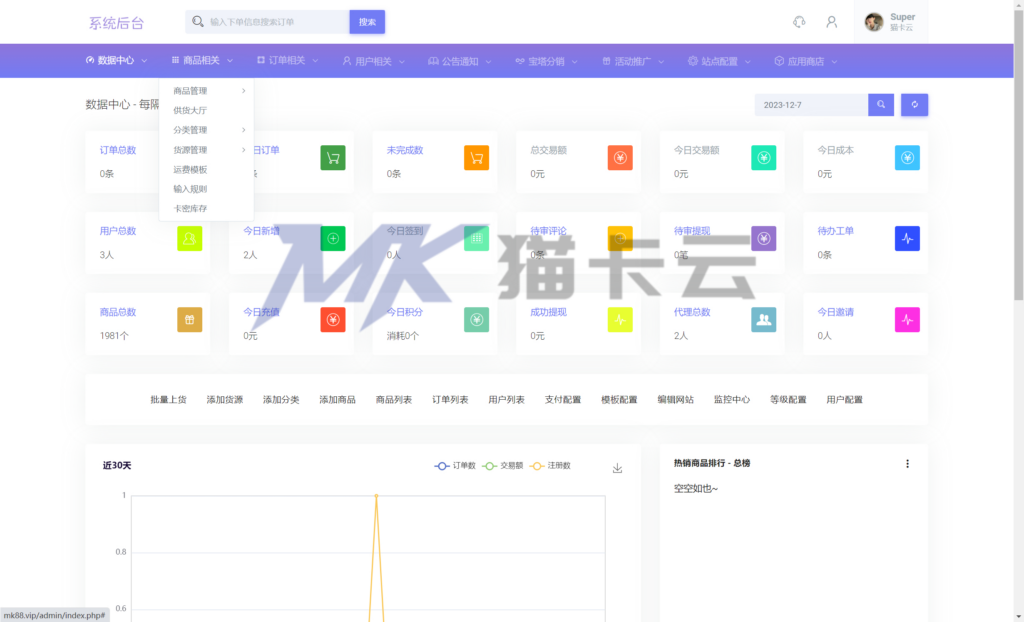The width and height of the screenshot is (1024, 622).
Task: Click the red yen icon for today's recharge
Action: pyautogui.click(x=333, y=319)
